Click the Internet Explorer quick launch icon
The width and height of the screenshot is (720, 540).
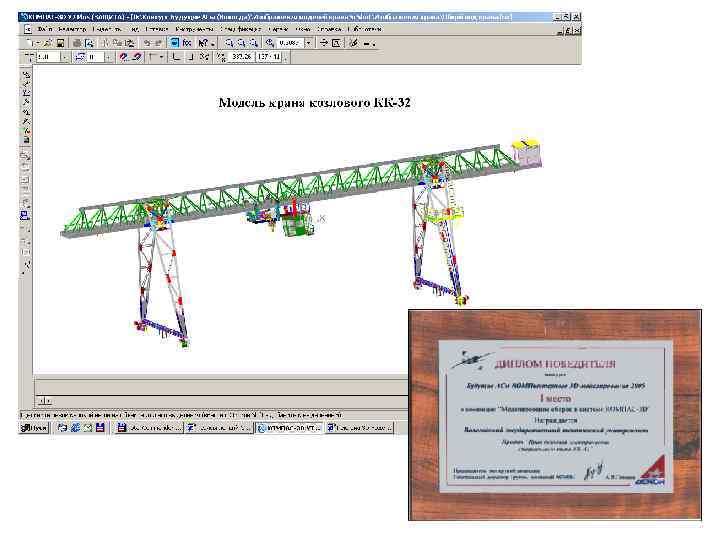coord(75,428)
